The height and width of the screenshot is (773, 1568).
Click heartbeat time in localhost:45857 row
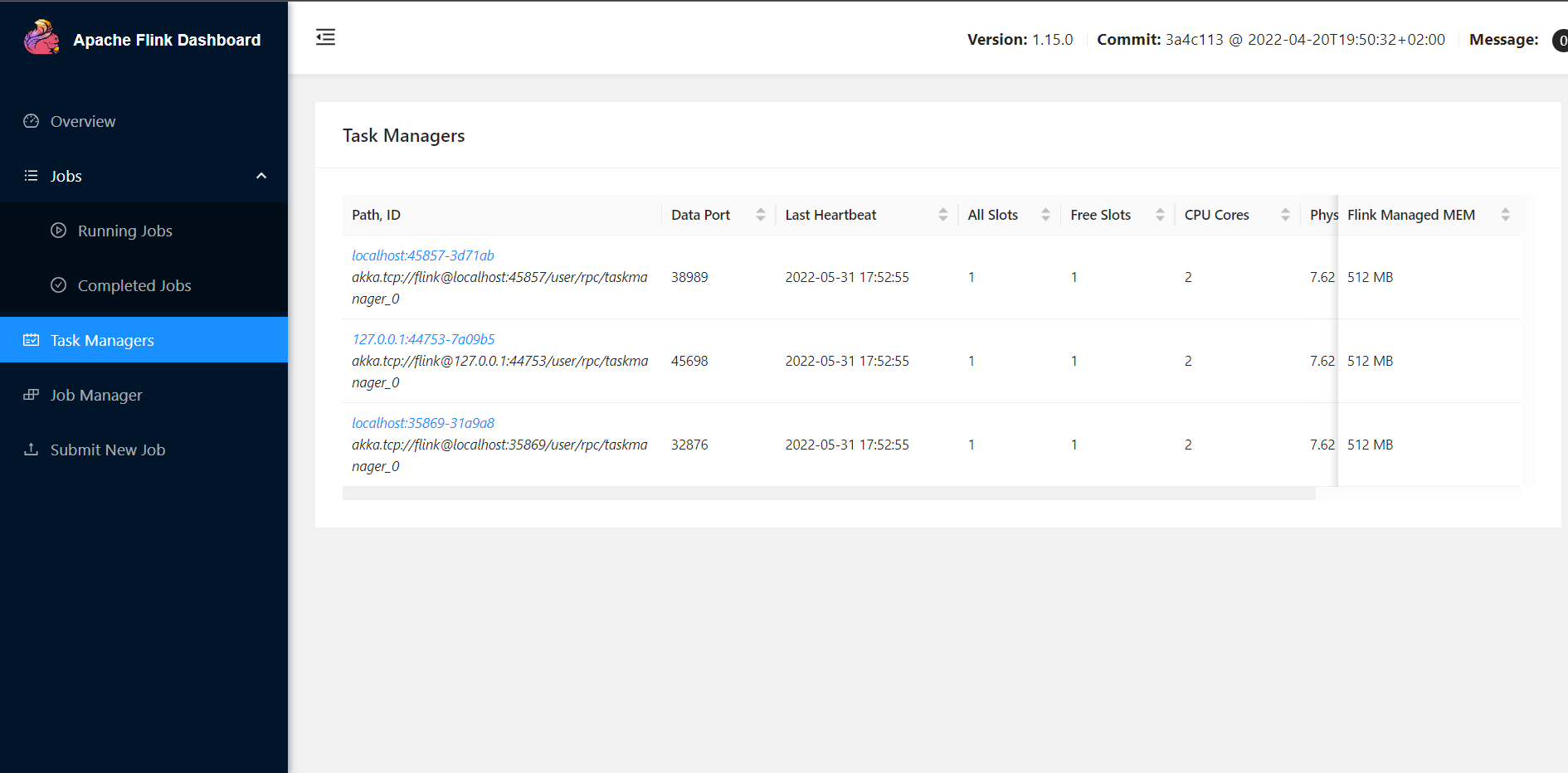pyautogui.click(x=847, y=277)
